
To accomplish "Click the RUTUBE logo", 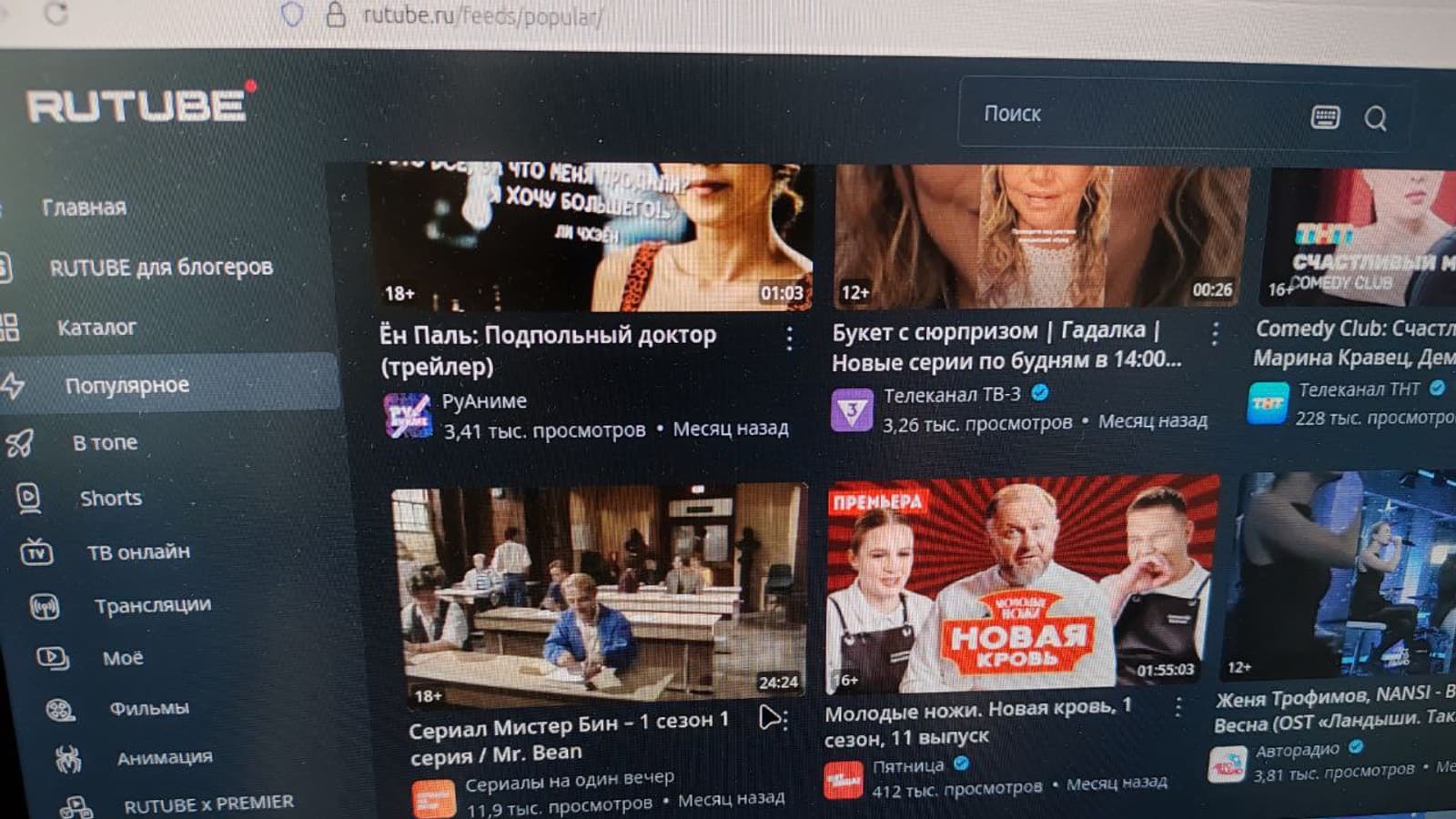I will 139,104.
